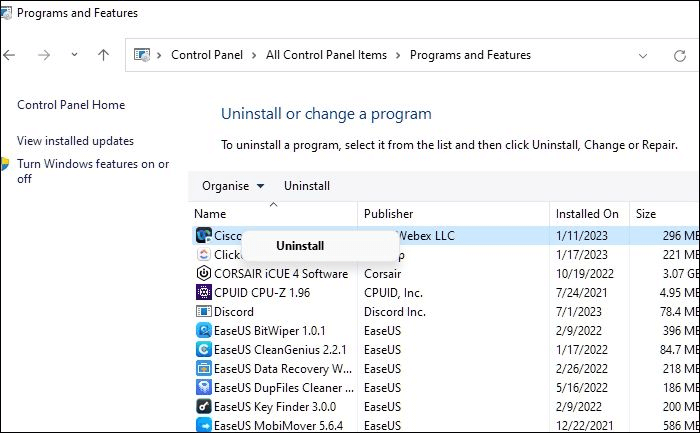The image size is (700, 433).
Task: Click the Programs and Features title icon
Action: 6,13
